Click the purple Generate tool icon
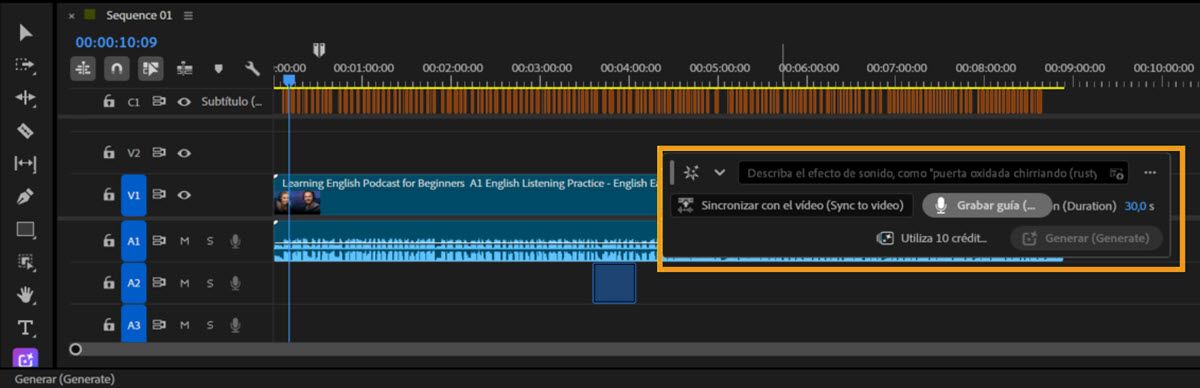The height and width of the screenshot is (388, 1200). coord(26,360)
